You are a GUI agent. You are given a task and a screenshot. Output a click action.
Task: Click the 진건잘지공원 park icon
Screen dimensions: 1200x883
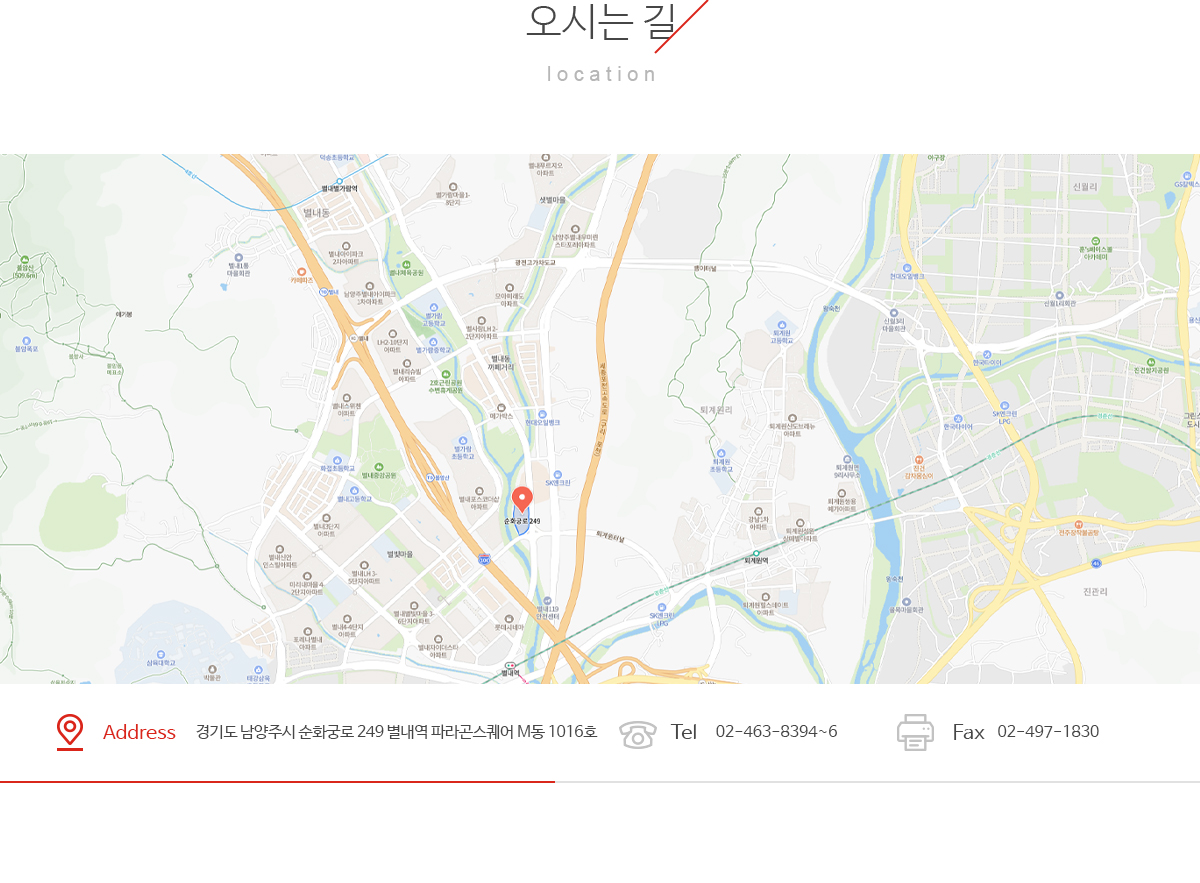(1151, 362)
